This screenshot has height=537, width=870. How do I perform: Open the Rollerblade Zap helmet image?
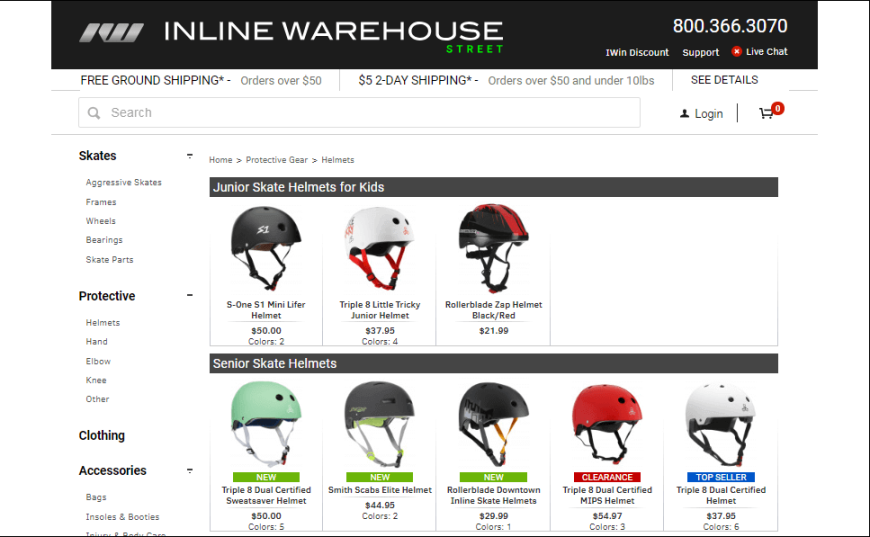pyautogui.click(x=493, y=248)
